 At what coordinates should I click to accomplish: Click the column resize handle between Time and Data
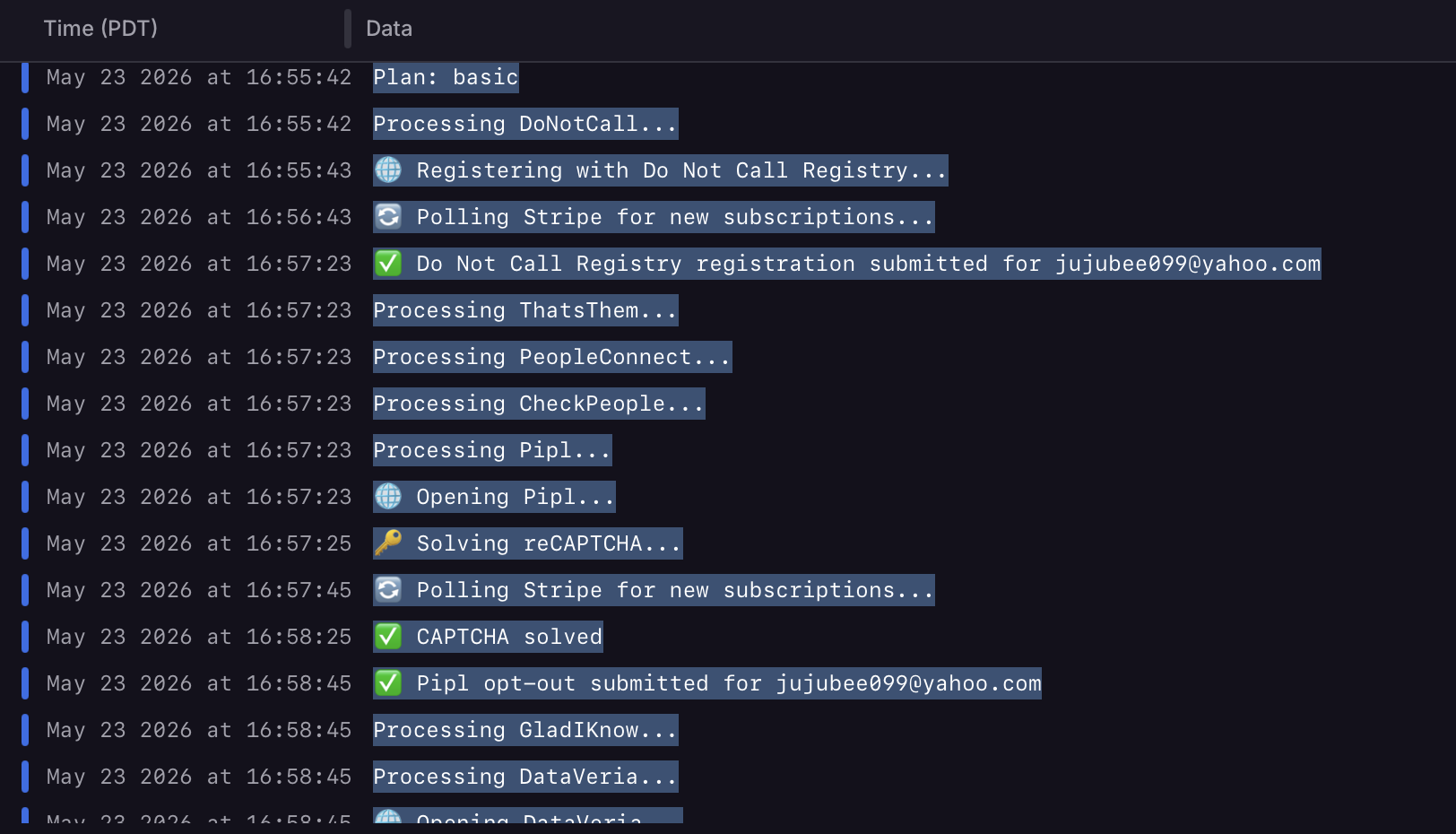348,29
